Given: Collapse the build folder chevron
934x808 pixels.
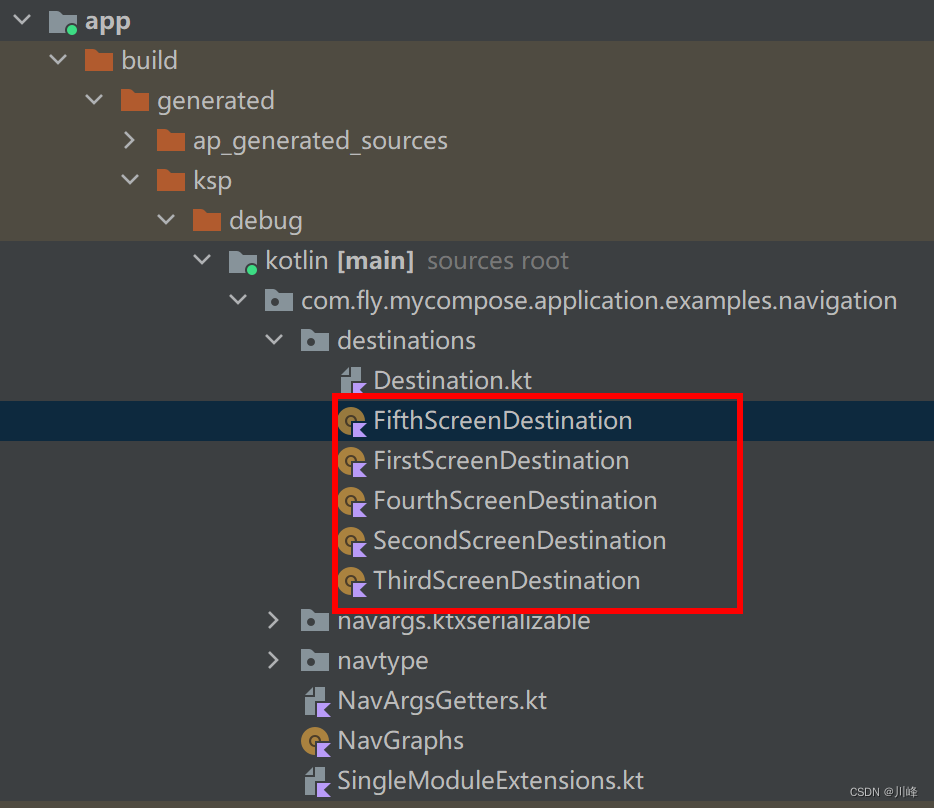Looking at the screenshot, I should click(x=58, y=60).
